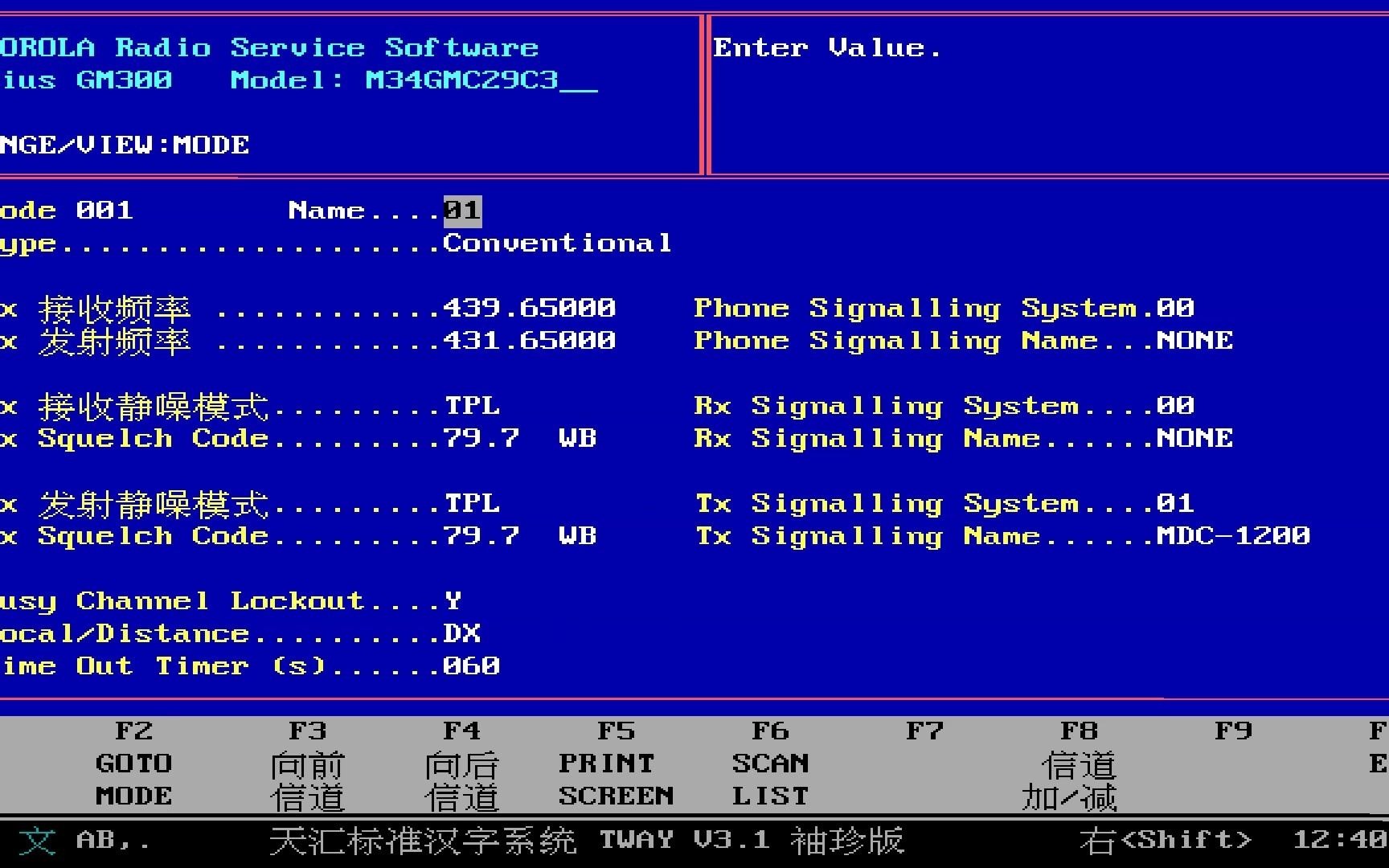Click the receive frequency value 439.65000

pos(529,308)
